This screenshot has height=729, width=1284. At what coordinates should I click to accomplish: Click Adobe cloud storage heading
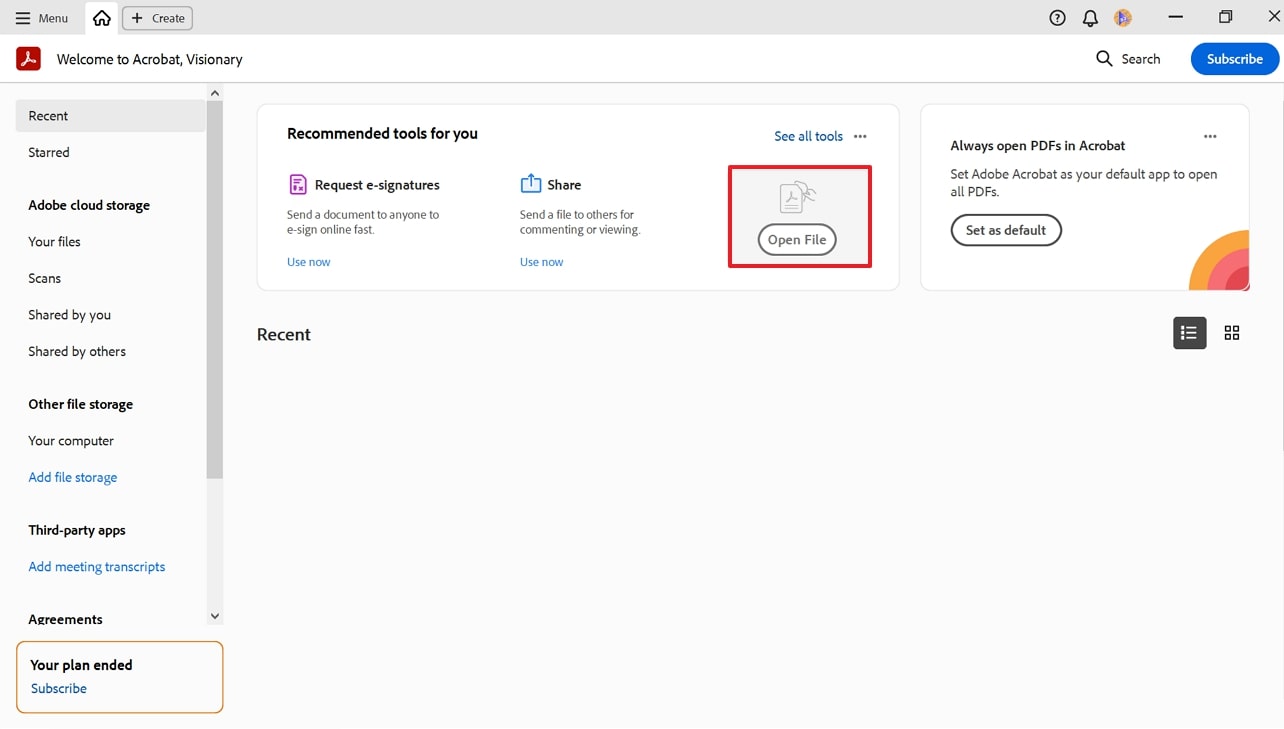point(89,205)
